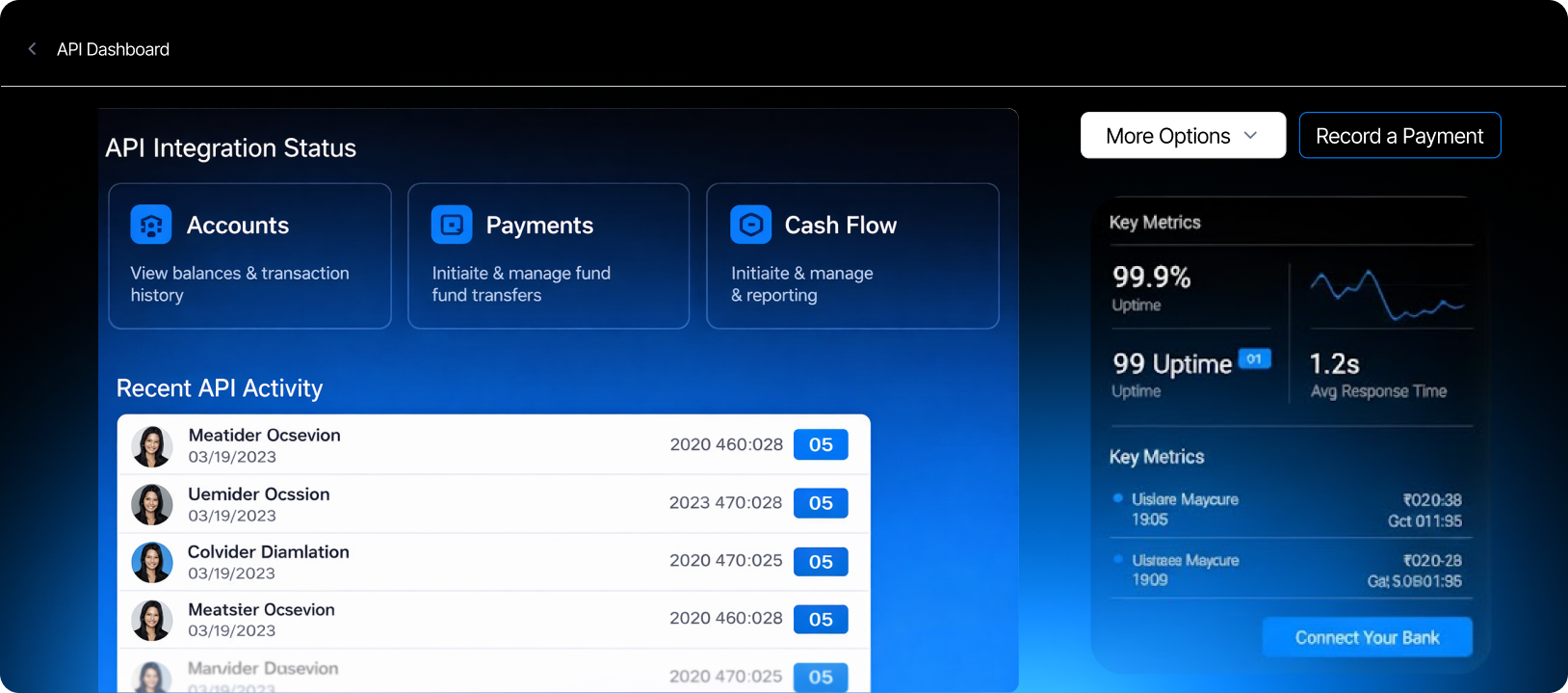Click Meatsier Ocsevion's avatar photo
The image size is (1568, 693).
[152, 620]
